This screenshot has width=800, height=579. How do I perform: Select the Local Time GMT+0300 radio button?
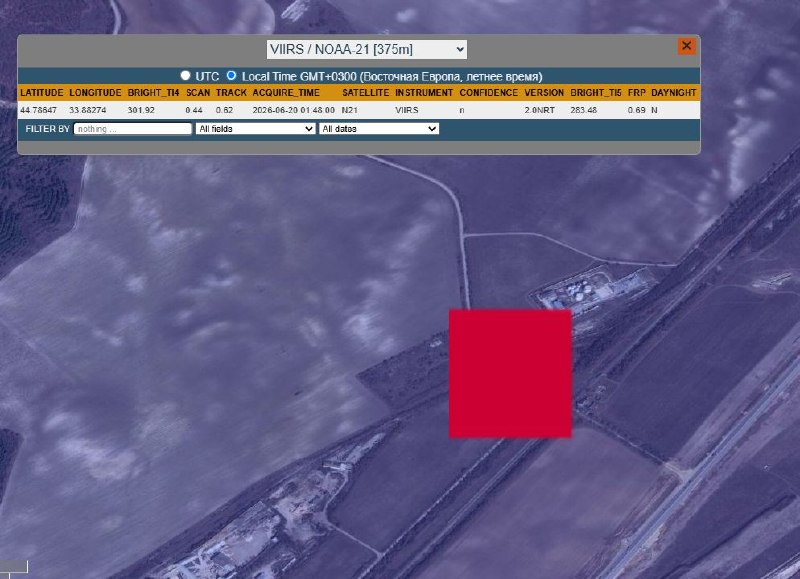click(x=231, y=75)
